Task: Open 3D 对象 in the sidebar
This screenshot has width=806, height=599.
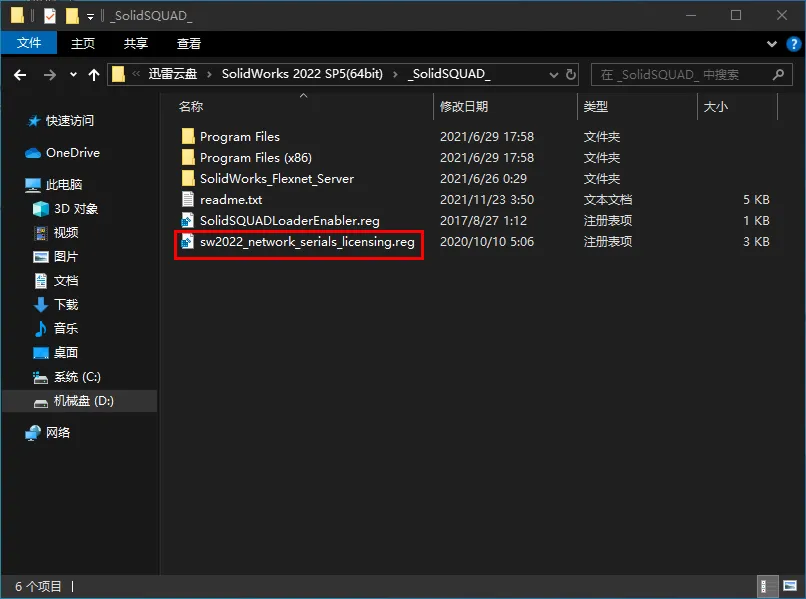Action: 76,209
